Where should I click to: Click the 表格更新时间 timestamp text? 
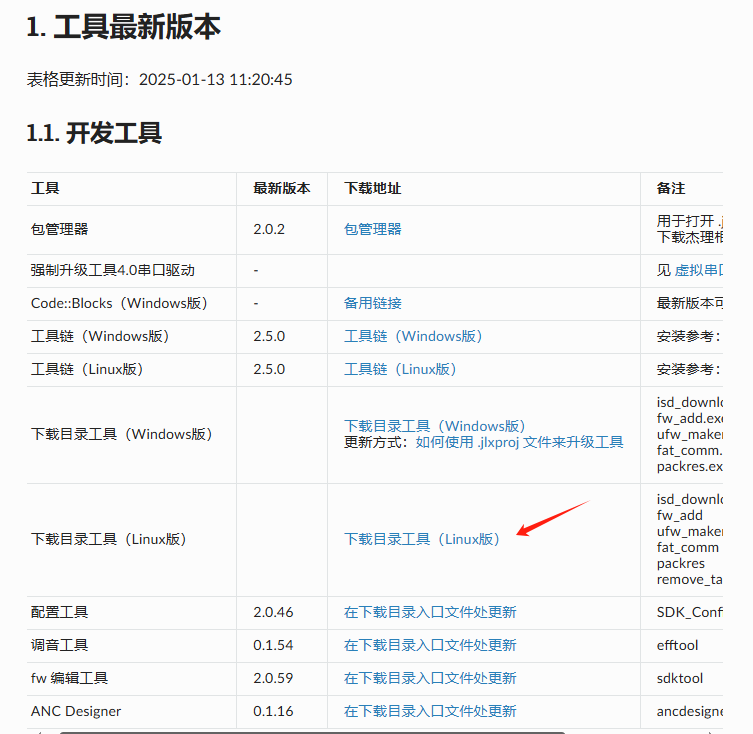[x=159, y=79]
